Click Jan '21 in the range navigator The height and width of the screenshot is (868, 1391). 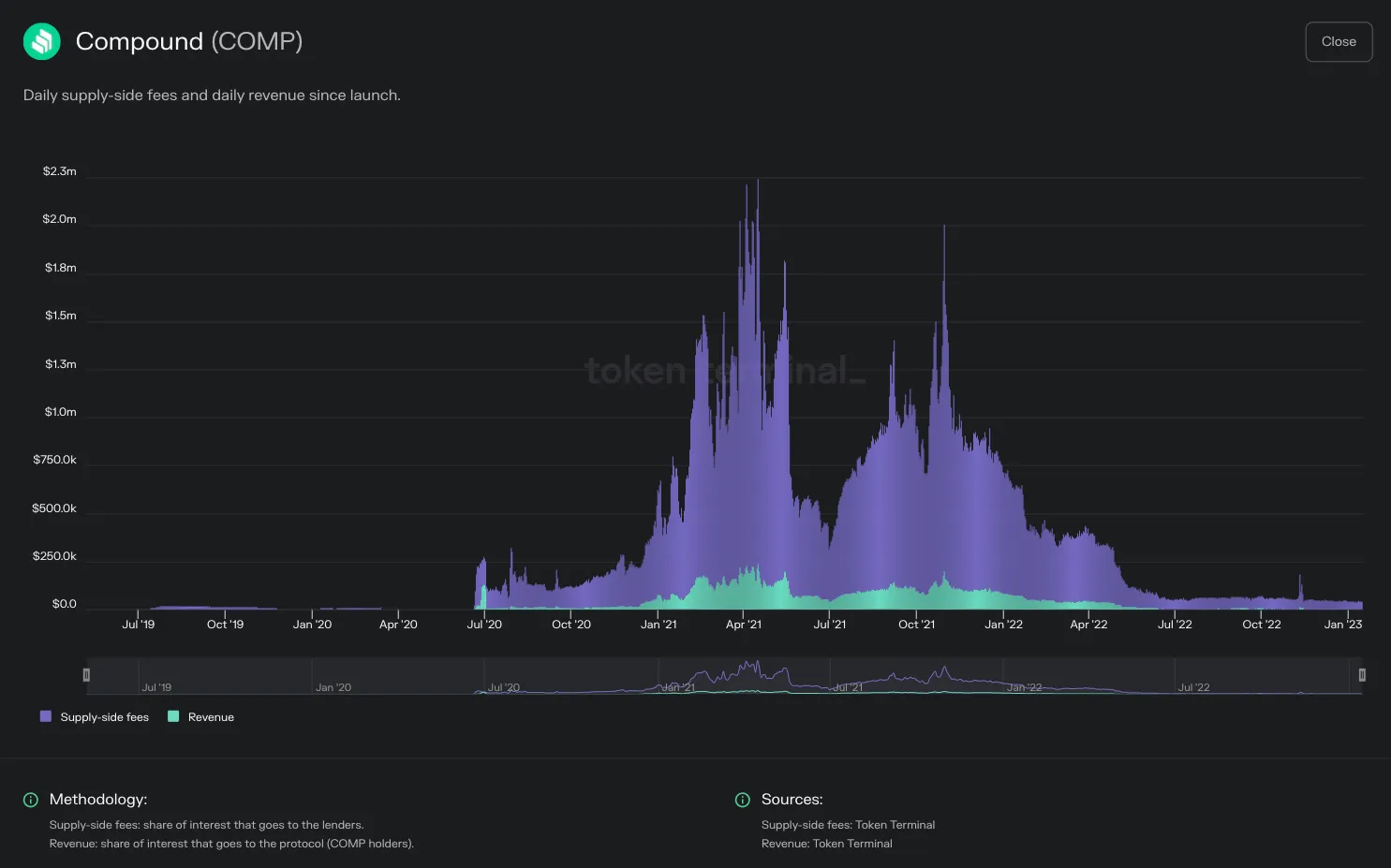[678, 687]
